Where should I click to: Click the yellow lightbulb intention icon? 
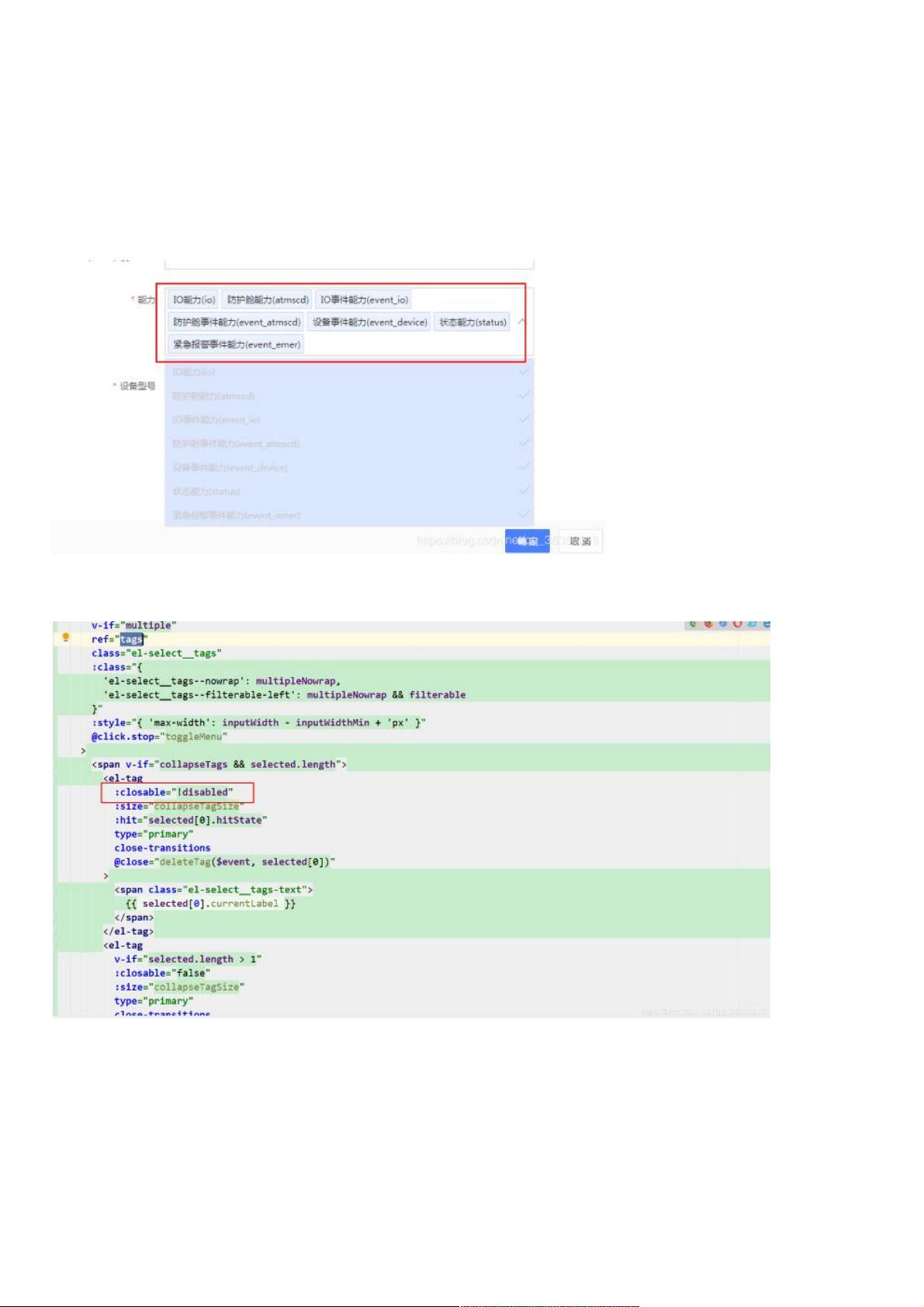(66, 638)
